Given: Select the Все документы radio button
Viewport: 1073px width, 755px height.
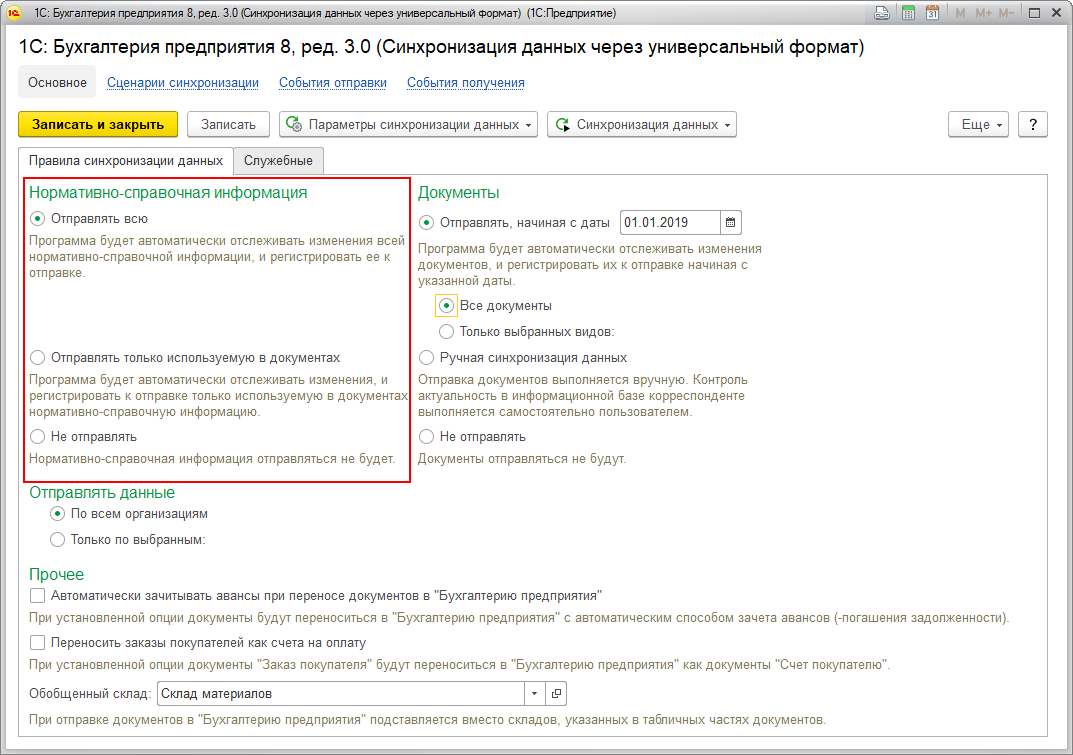Looking at the screenshot, I should (446, 305).
